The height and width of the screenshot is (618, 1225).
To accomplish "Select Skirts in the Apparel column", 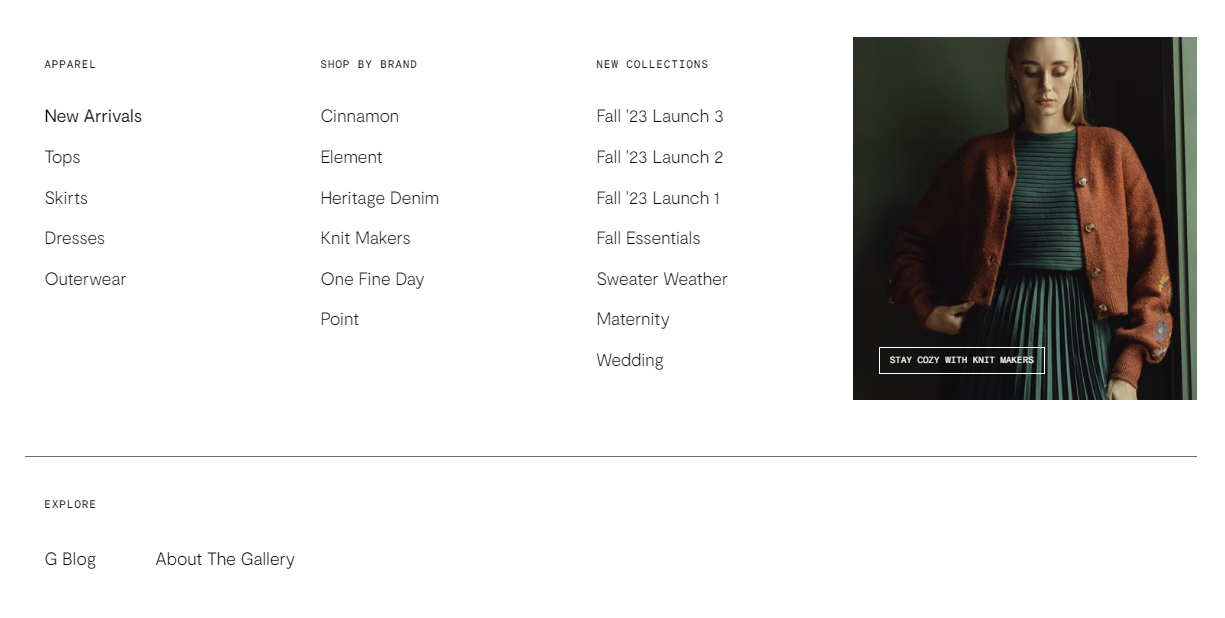I will [x=66, y=198].
